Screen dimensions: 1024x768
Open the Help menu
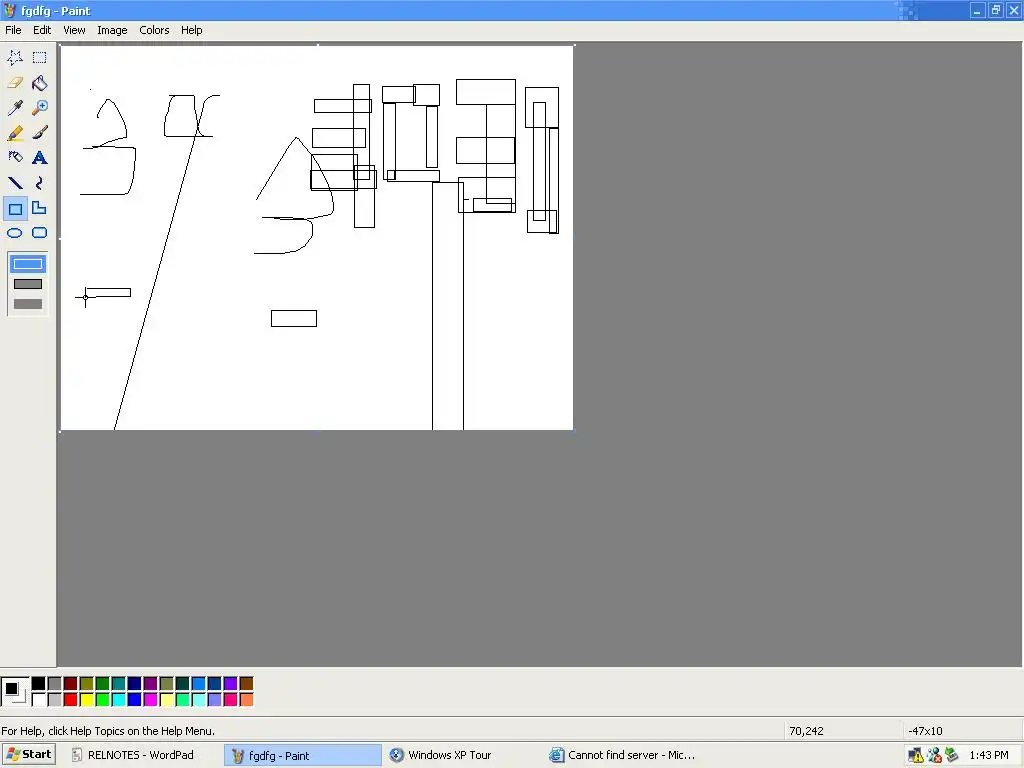(191, 30)
